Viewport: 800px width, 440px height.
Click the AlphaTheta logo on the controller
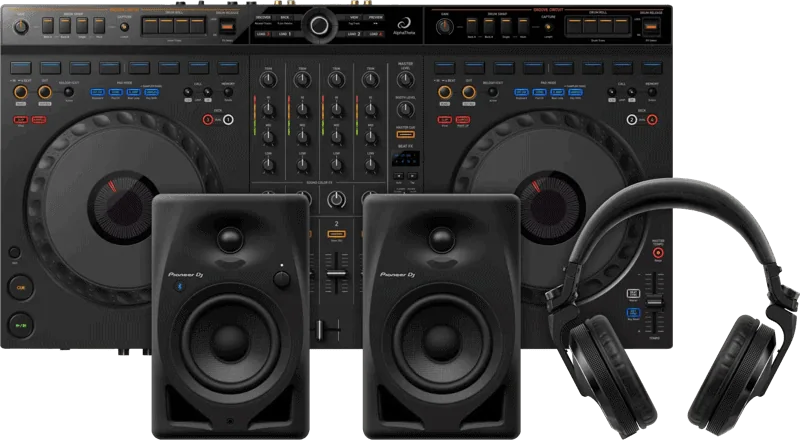pos(404,27)
